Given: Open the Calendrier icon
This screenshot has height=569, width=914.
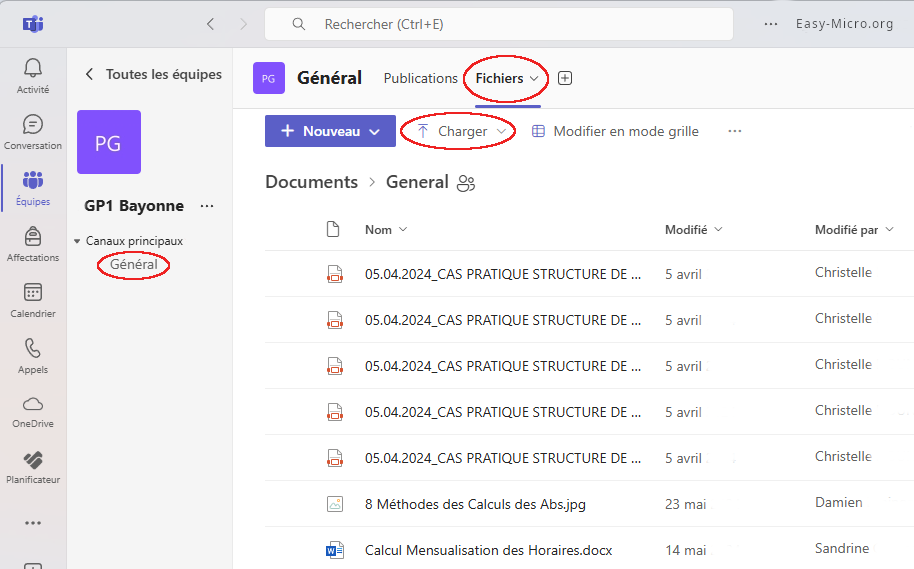Looking at the screenshot, I should point(33,299).
